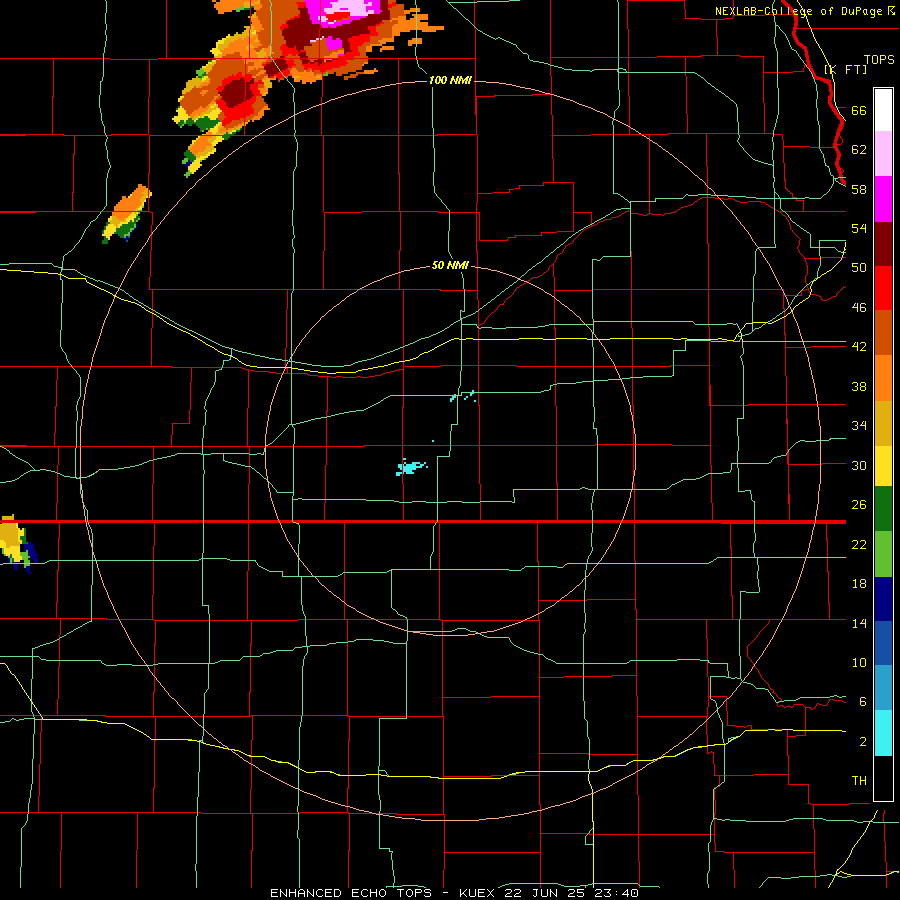This screenshot has height=900, width=900.
Task: Click the "22" legend value
Action: [859, 544]
